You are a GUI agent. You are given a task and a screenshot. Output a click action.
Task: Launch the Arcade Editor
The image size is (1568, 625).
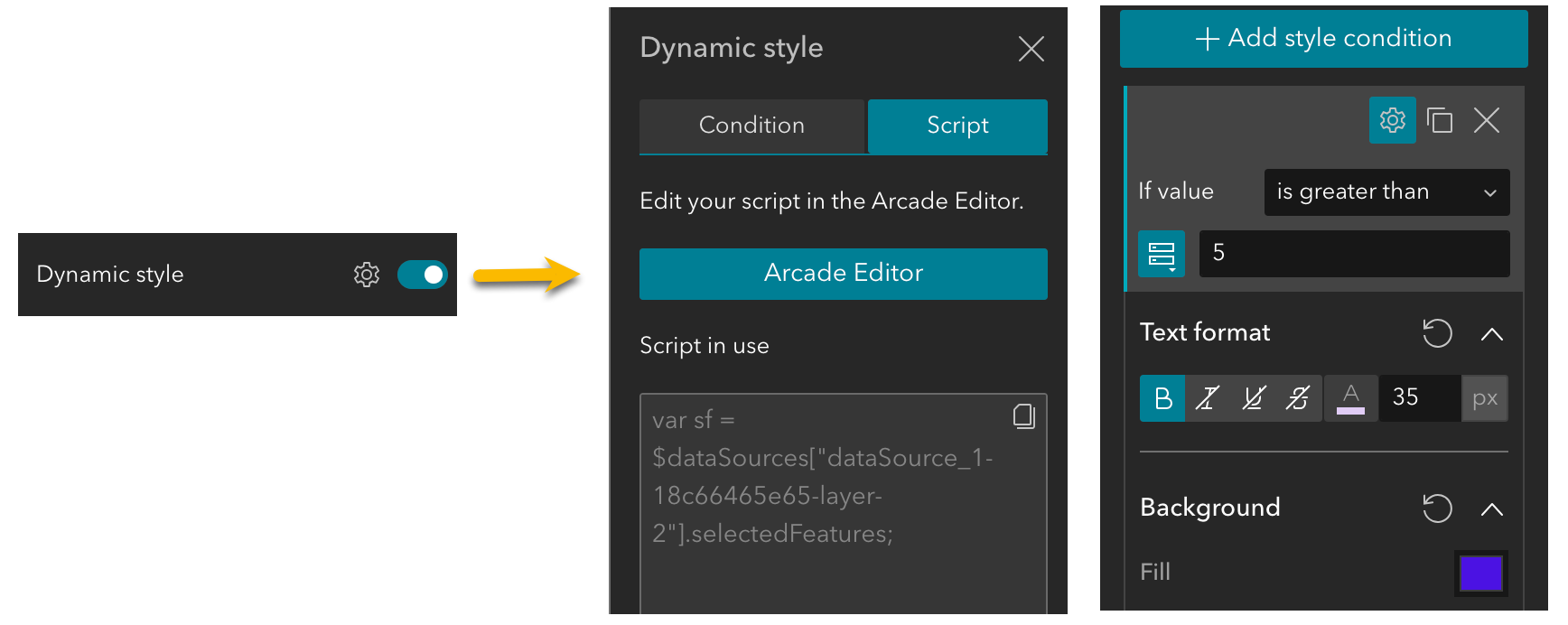pos(843,274)
